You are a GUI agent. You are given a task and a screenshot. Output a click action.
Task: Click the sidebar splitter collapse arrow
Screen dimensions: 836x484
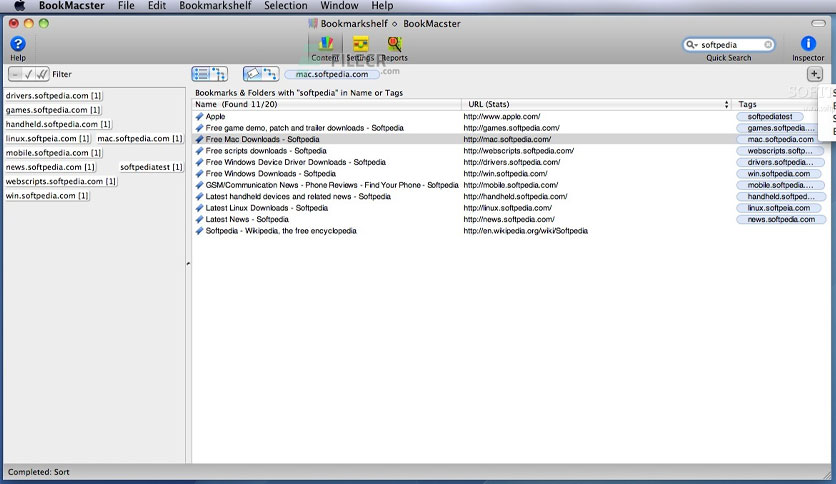pyautogui.click(x=188, y=264)
